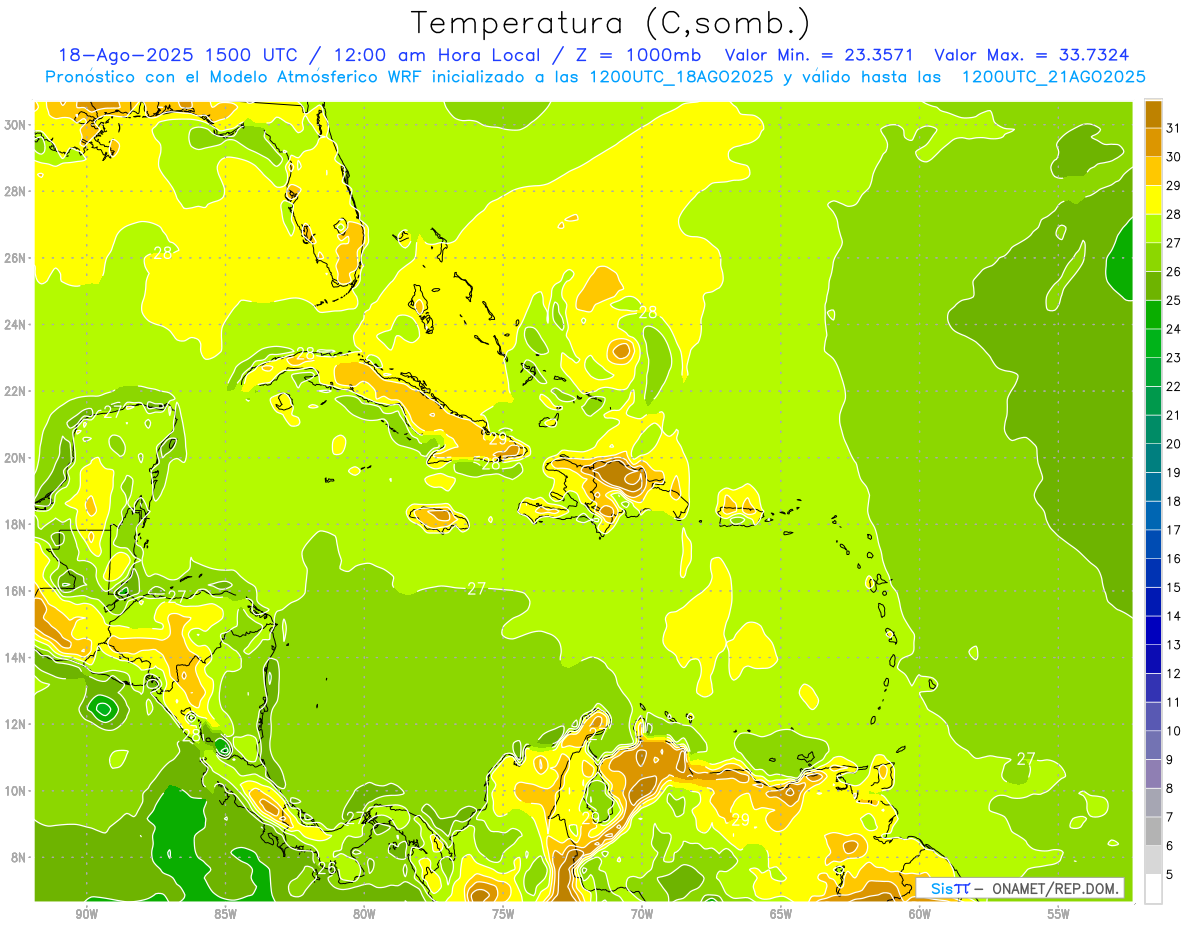The height and width of the screenshot is (927, 1200).
Task: Select the dark-blue legend swatch between 12 and 13
Action: pos(1153,659)
